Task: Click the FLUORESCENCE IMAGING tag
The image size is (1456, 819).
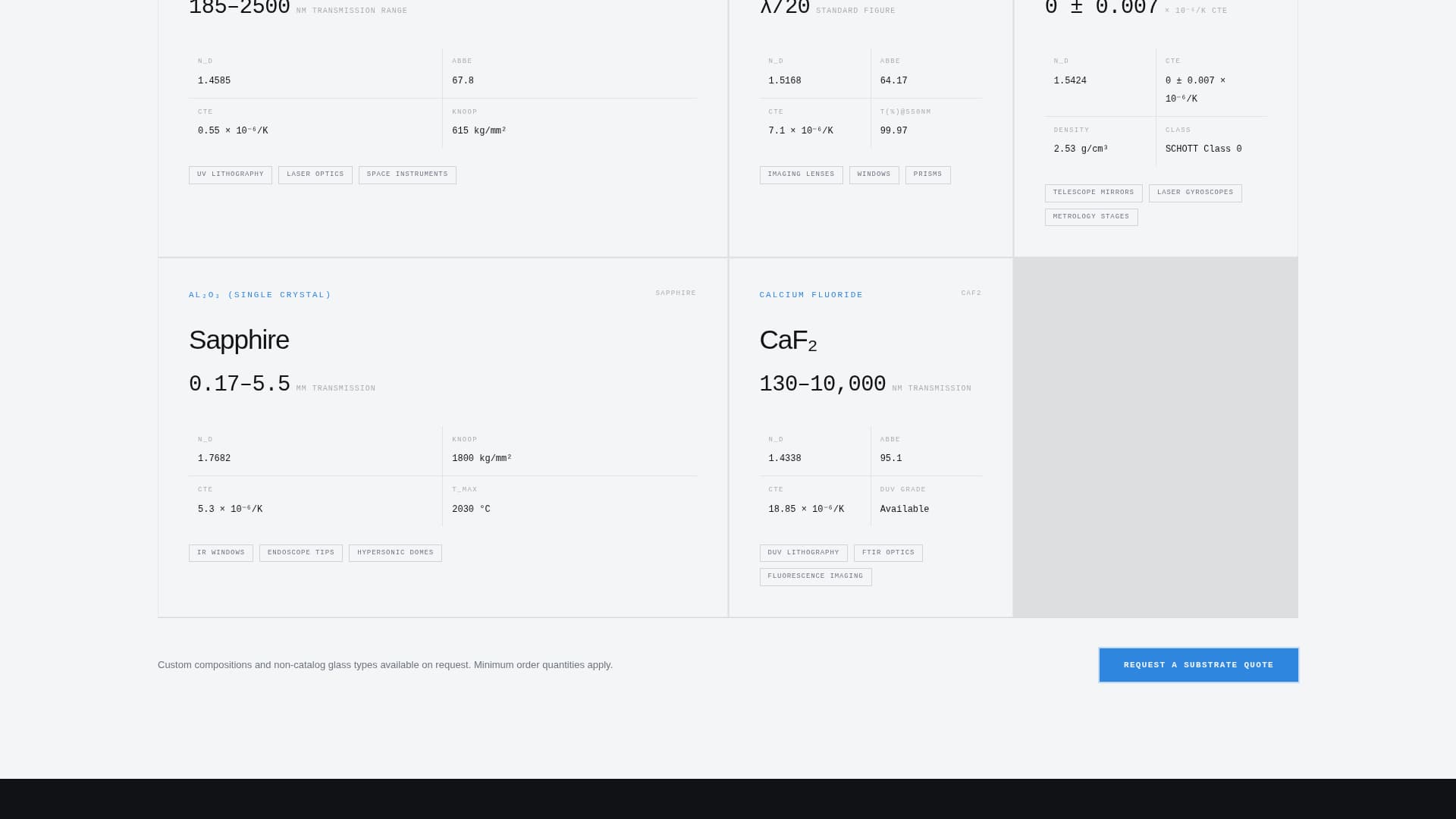Action: coord(815,576)
